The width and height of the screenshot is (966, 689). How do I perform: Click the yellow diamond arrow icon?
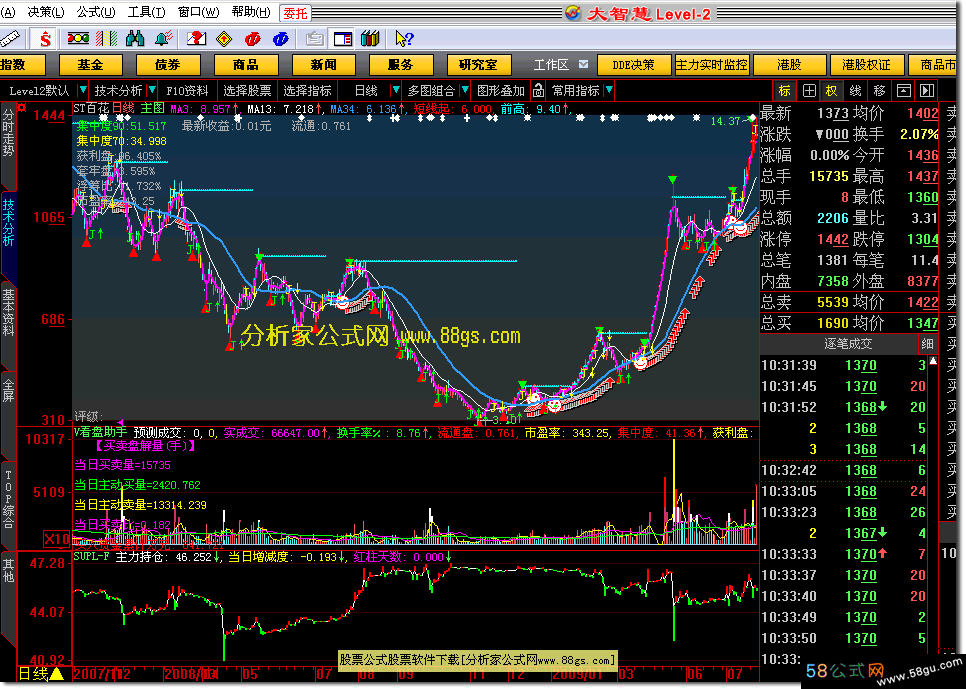[x=224, y=39]
